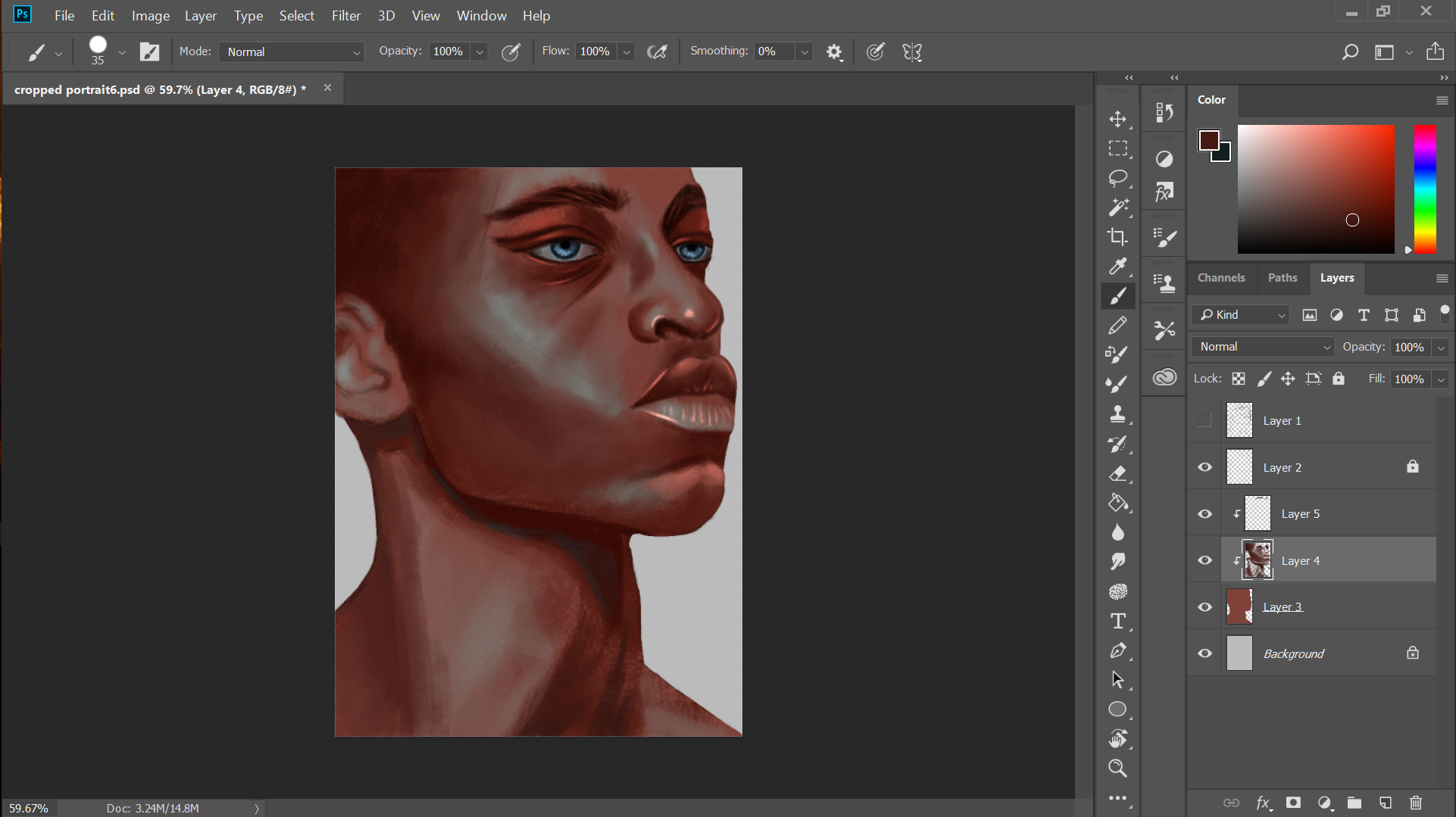Open the Image menu
1456x817 pixels.
150,15
